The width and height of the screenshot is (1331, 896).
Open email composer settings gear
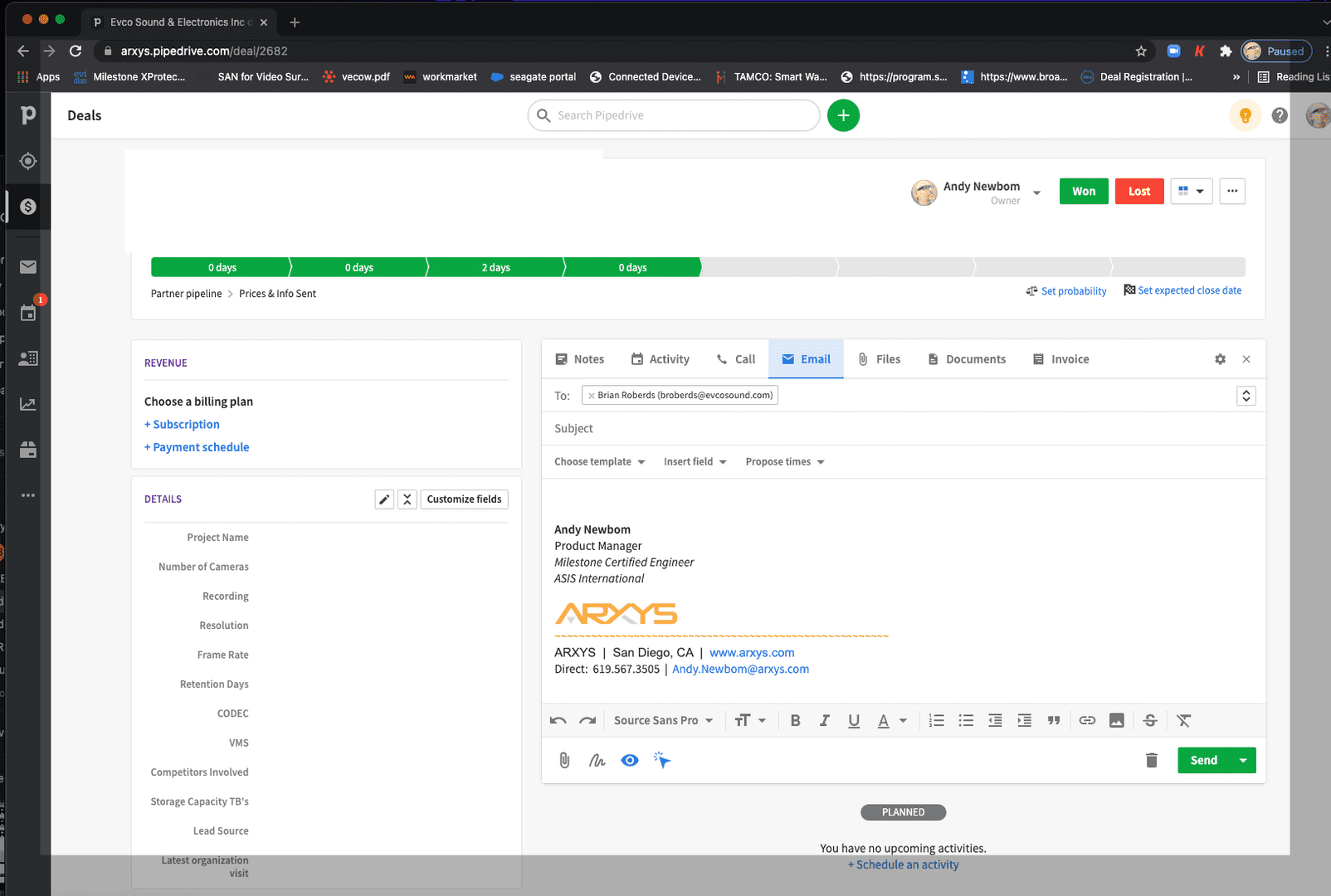click(x=1220, y=359)
